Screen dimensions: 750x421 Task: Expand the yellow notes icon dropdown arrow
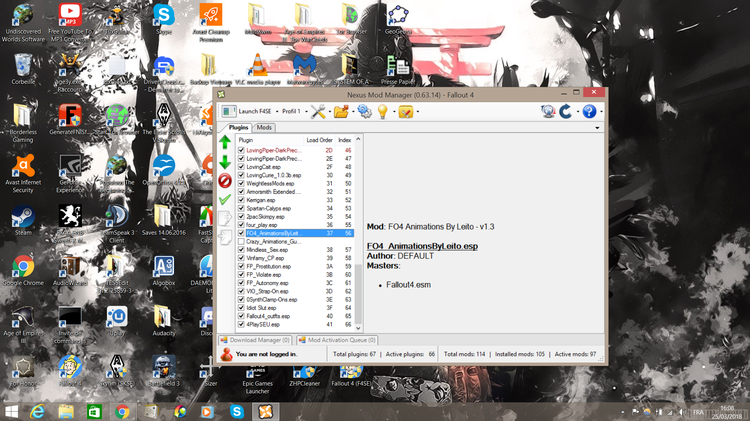pos(418,112)
